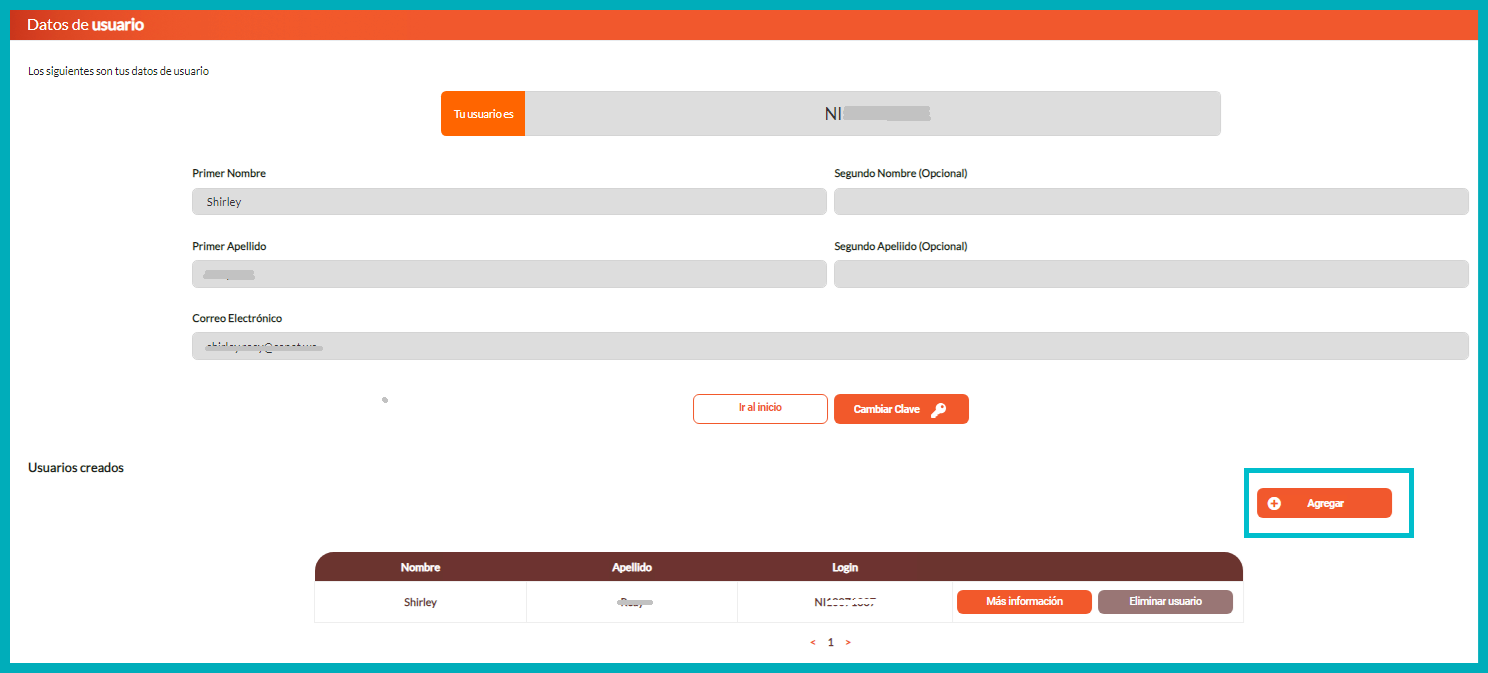Click the Eliminar usuario button
The image size is (1488, 673).
1165,602
